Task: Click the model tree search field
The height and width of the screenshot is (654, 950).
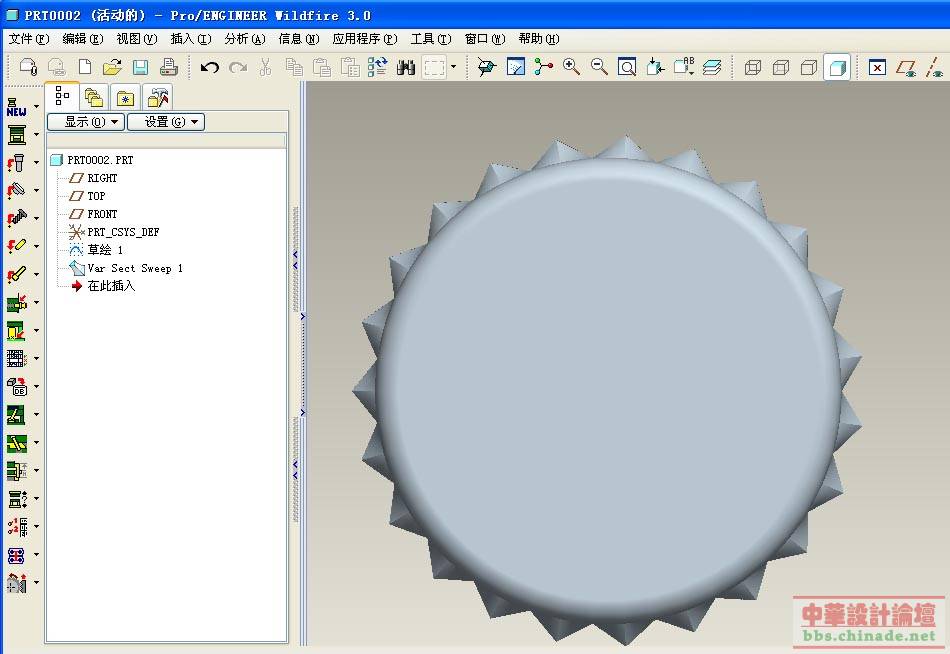Action: [167, 141]
